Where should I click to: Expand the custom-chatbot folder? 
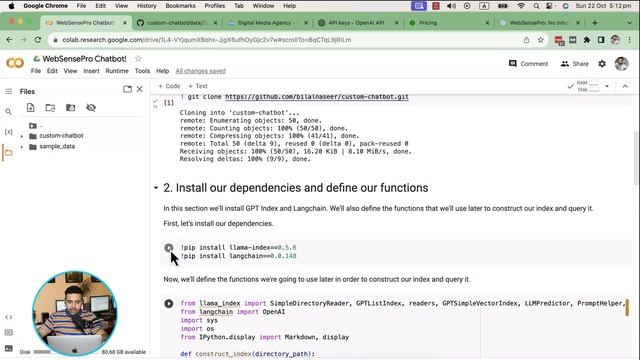point(22,136)
